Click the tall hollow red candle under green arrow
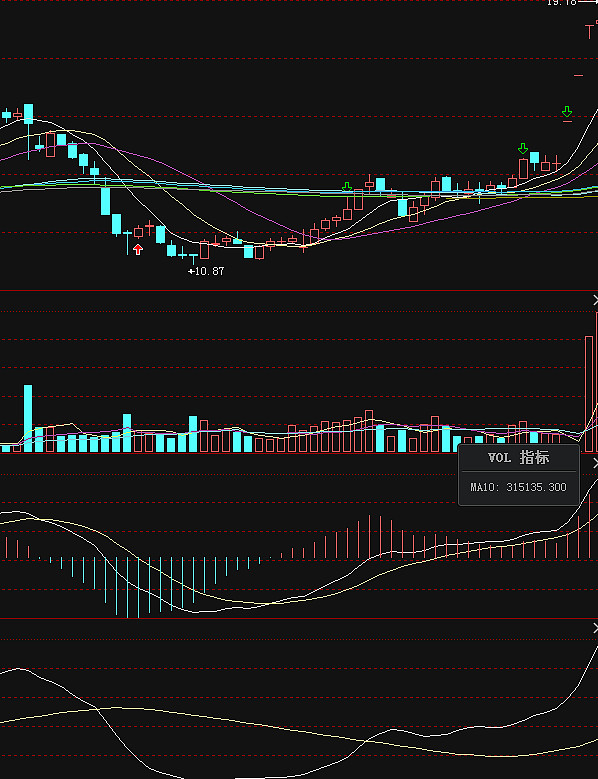 point(523,169)
